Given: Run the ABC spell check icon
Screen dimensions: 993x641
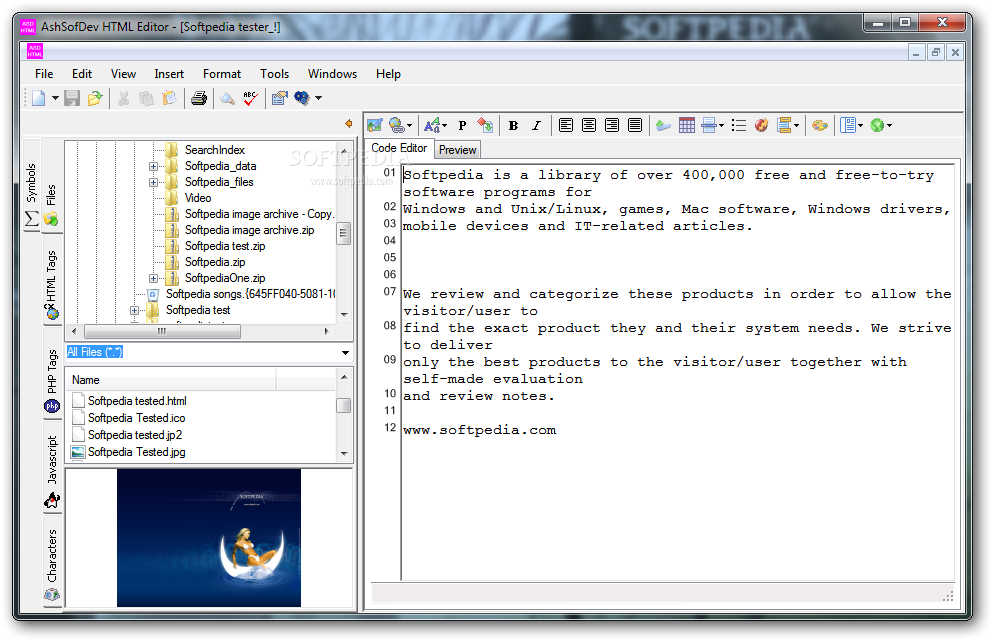Looking at the screenshot, I should click(x=250, y=98).
